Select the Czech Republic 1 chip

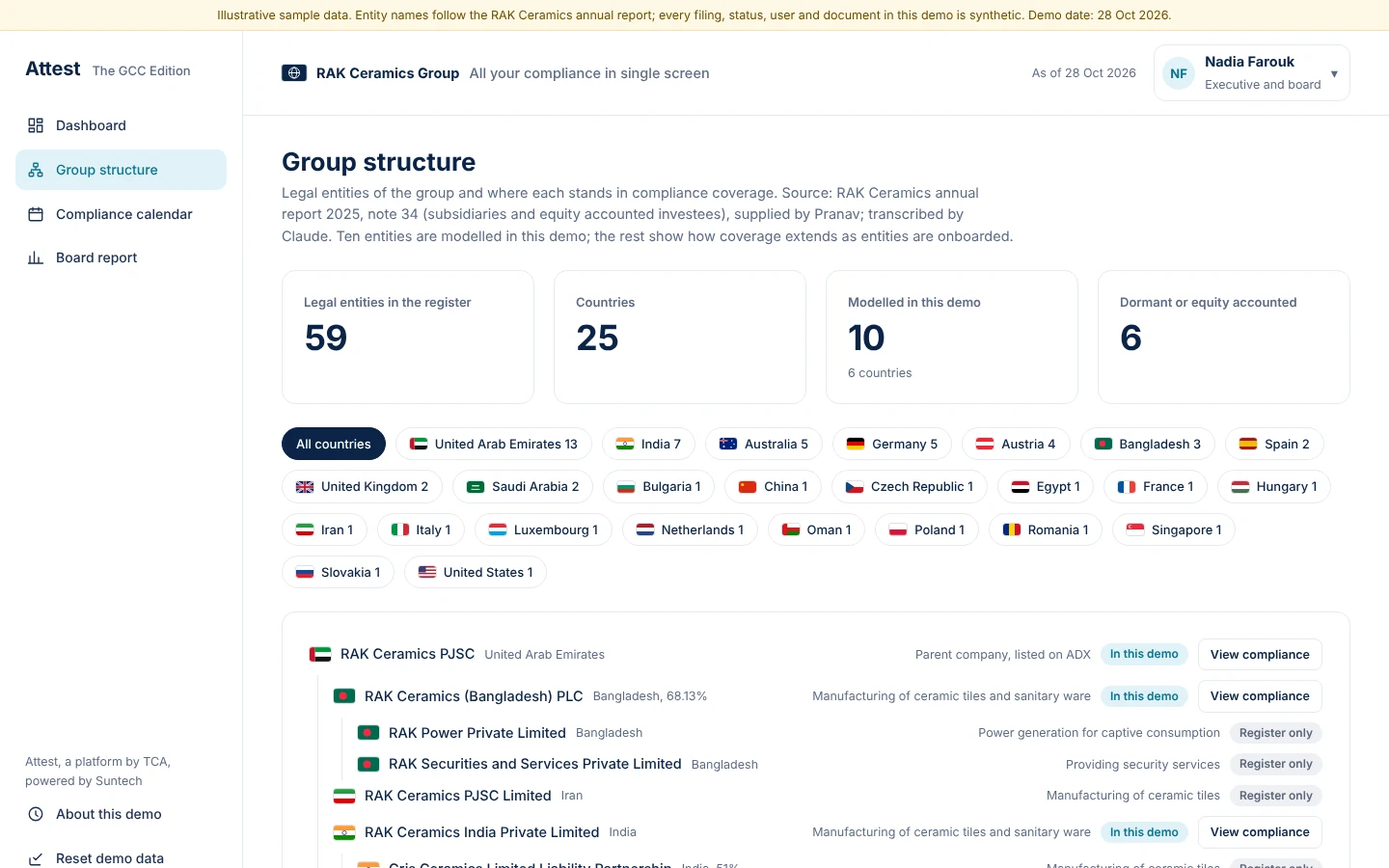point(910,487)
